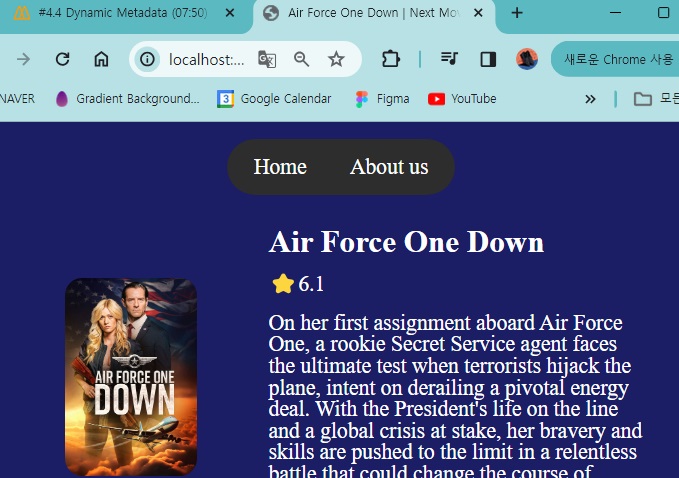Toggle the Chrome side panel
The width and height of the screenshot is (679, 478).
click(x=488, y=59)
